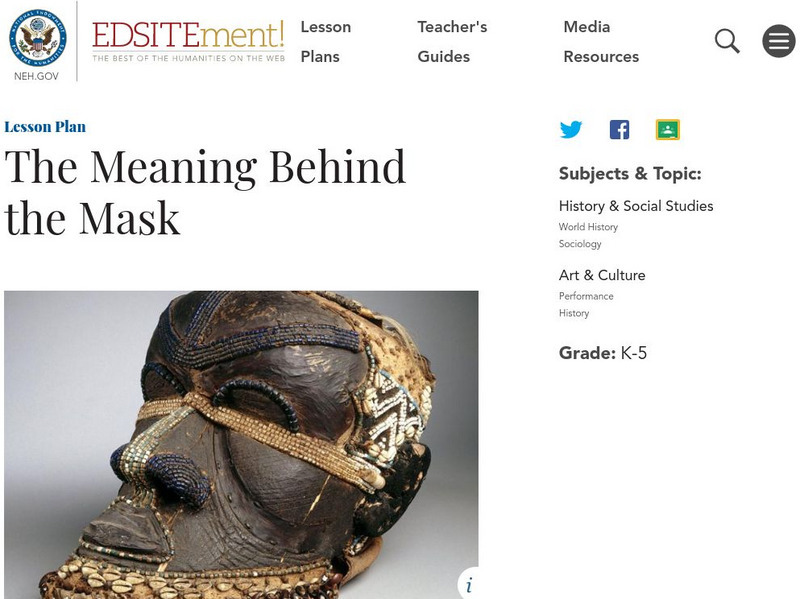This screenshot has height=599, width=800.
Task: Click the NEH.GOV text link
Action: point(36,76)
